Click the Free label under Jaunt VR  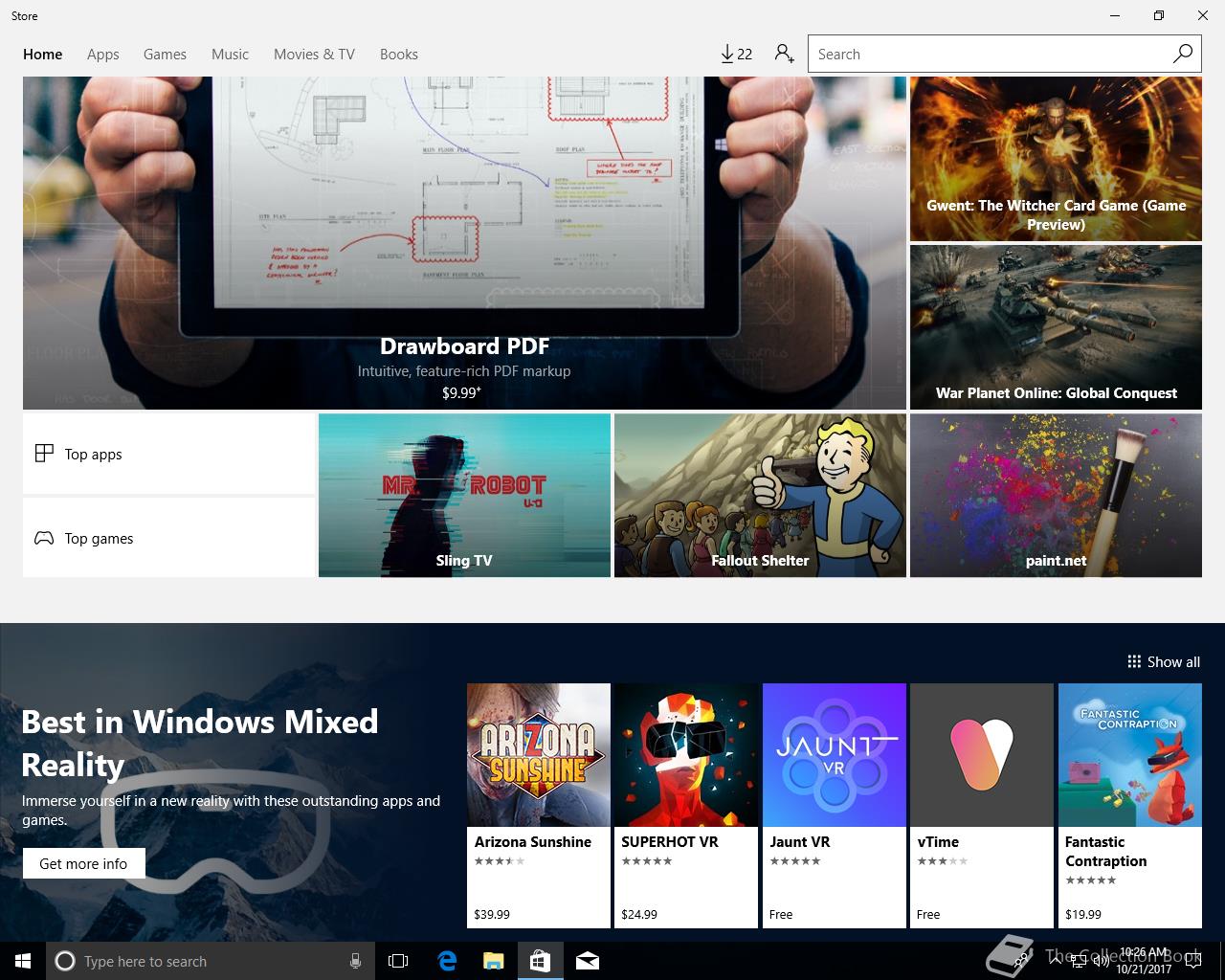(781, 914)
